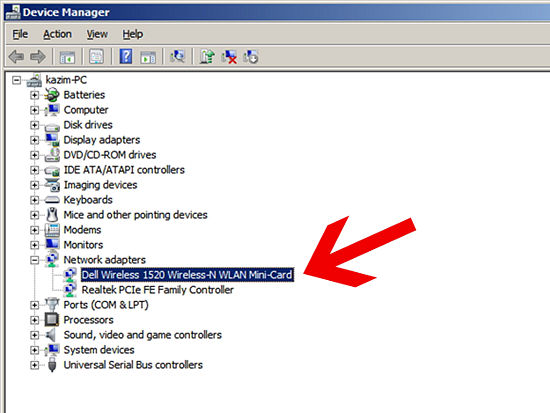
Task: Click the Uninstall device red X icon
Action: coord(229,56)
